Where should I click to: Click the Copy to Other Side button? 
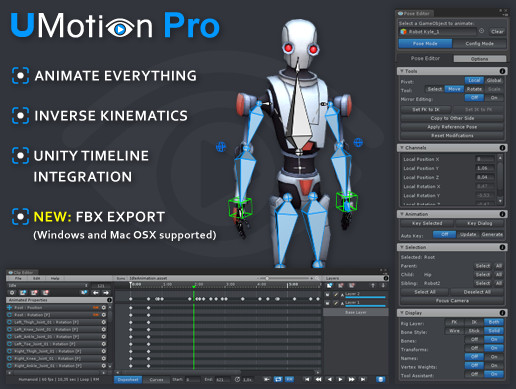coord(452,118)
